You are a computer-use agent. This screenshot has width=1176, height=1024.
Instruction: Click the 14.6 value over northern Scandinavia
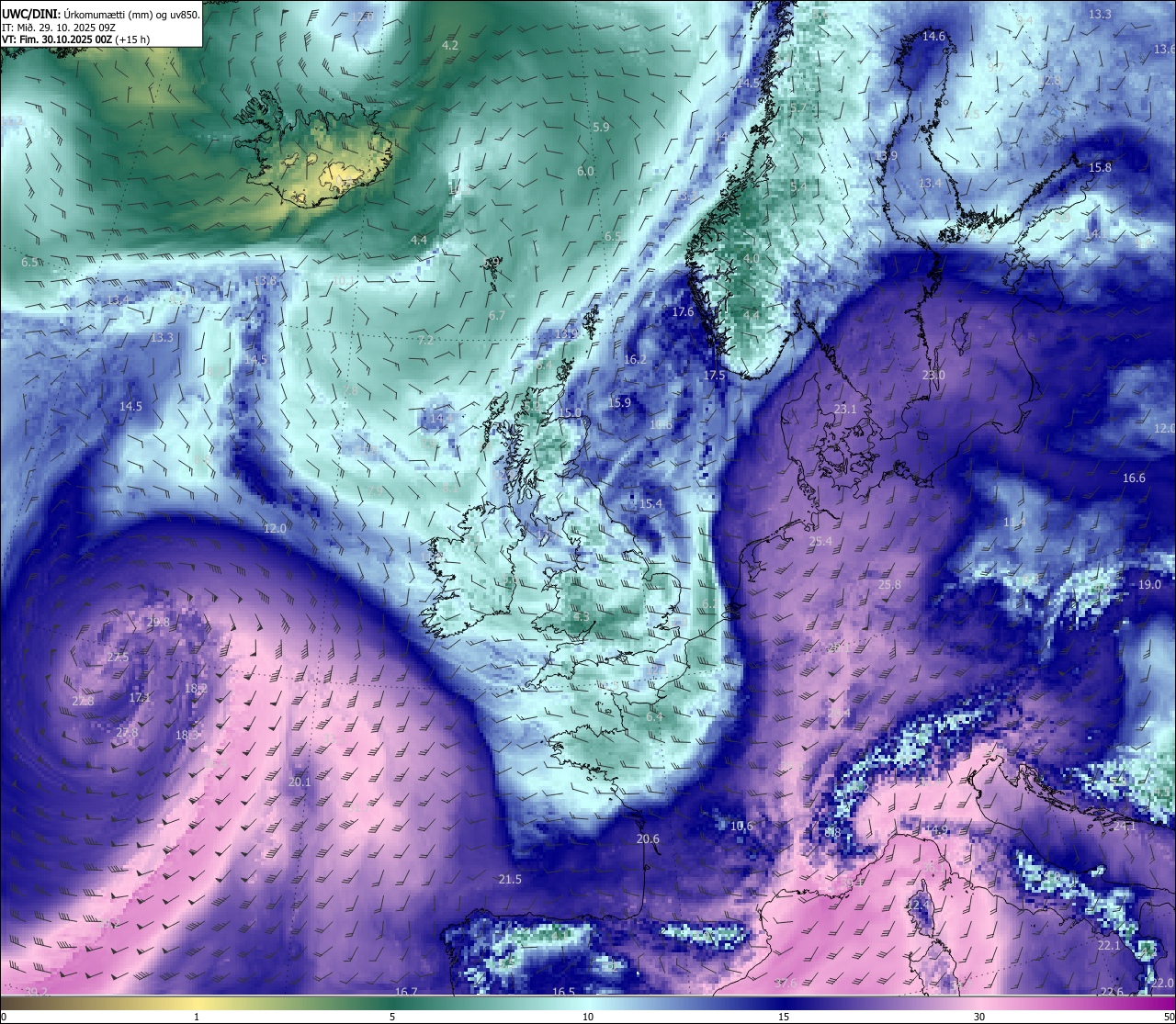coord(933,36)
